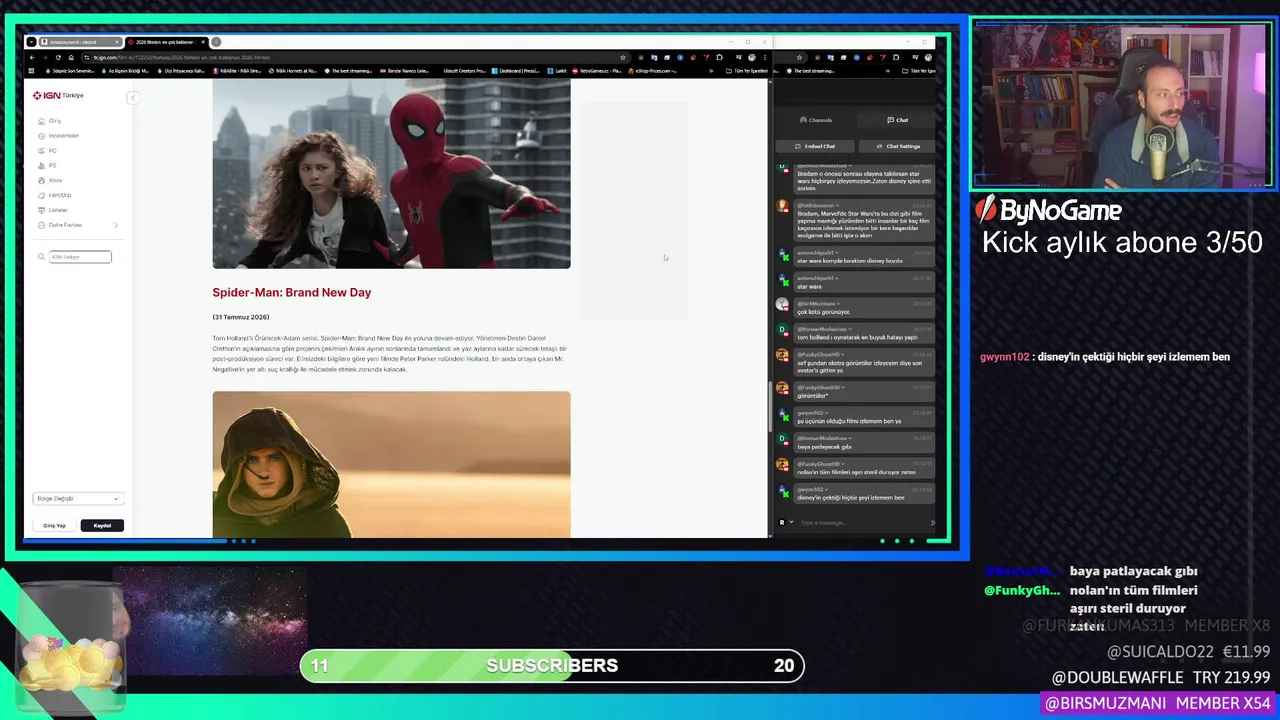Viewport: 1280px width, 720px height.
Task: Open The best streaming bookmark in IGN window
Action: point(348,71)
